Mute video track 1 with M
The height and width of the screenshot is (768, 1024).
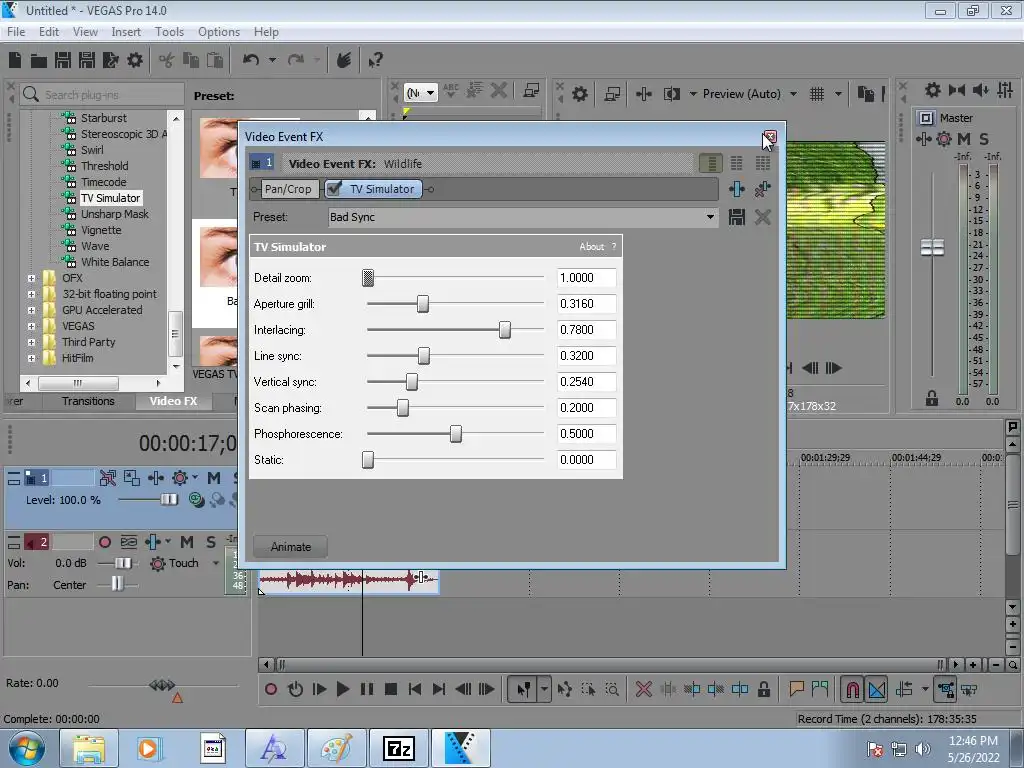pyautogui.click(x=214, y=478)
